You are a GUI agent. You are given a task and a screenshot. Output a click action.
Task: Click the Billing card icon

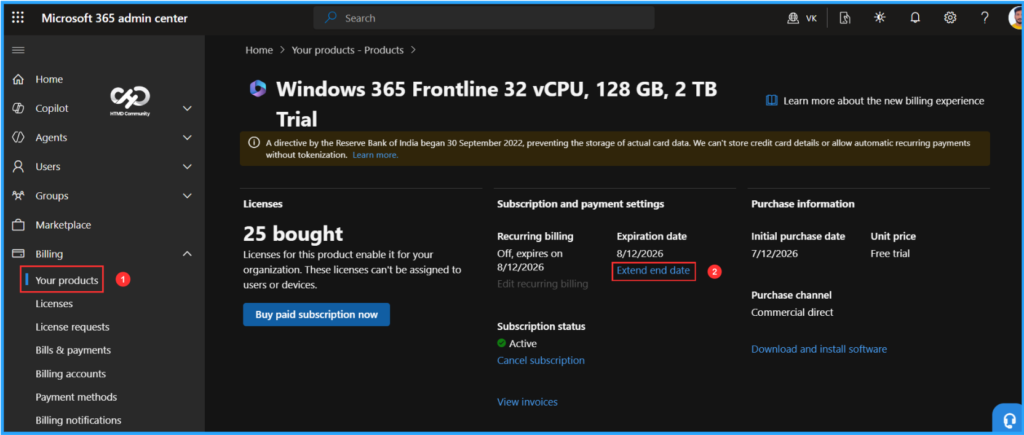18,253
